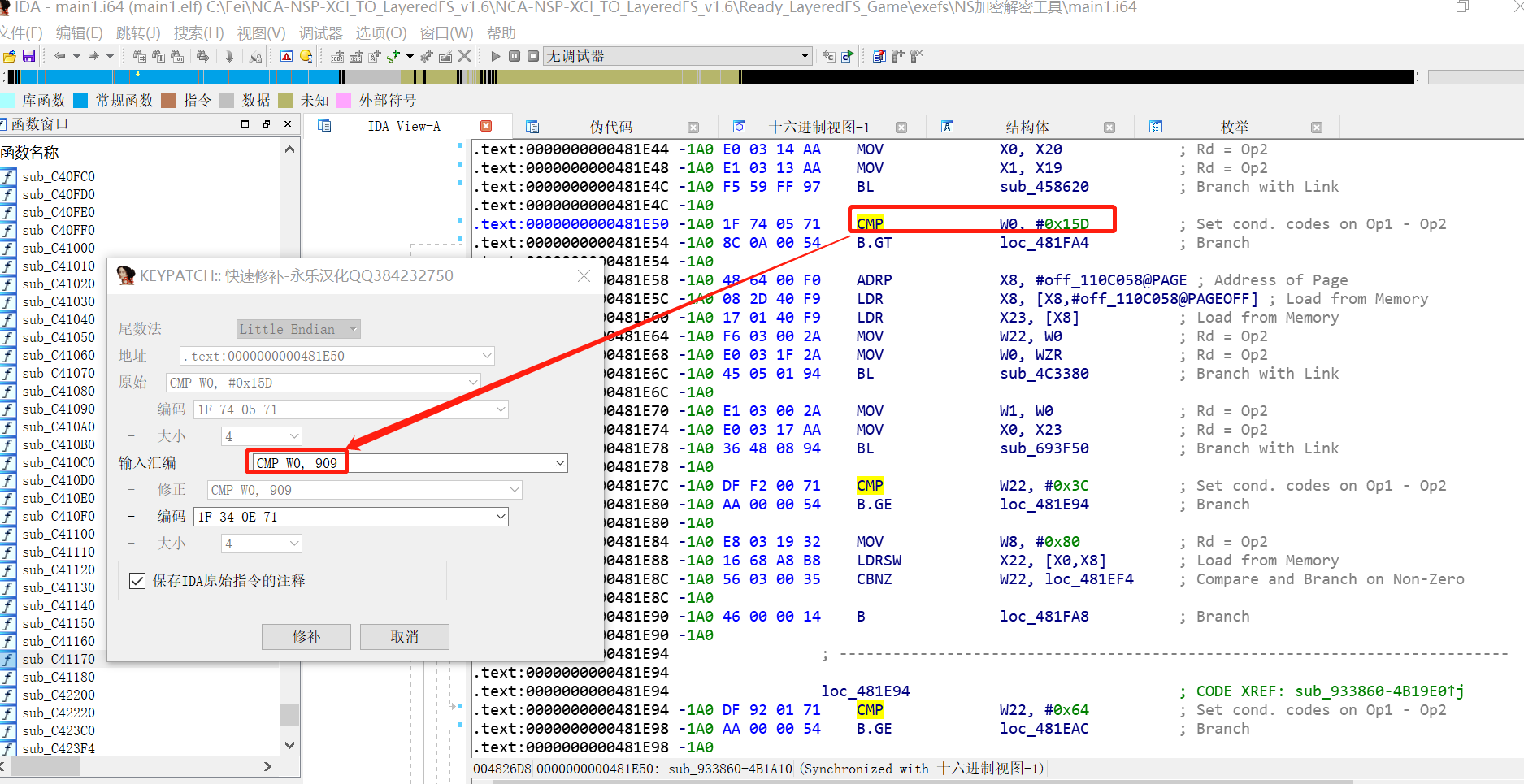Screen dimensions: 1524x784
Task: Close the 伪代码 tab
Action: click(693, 128)
